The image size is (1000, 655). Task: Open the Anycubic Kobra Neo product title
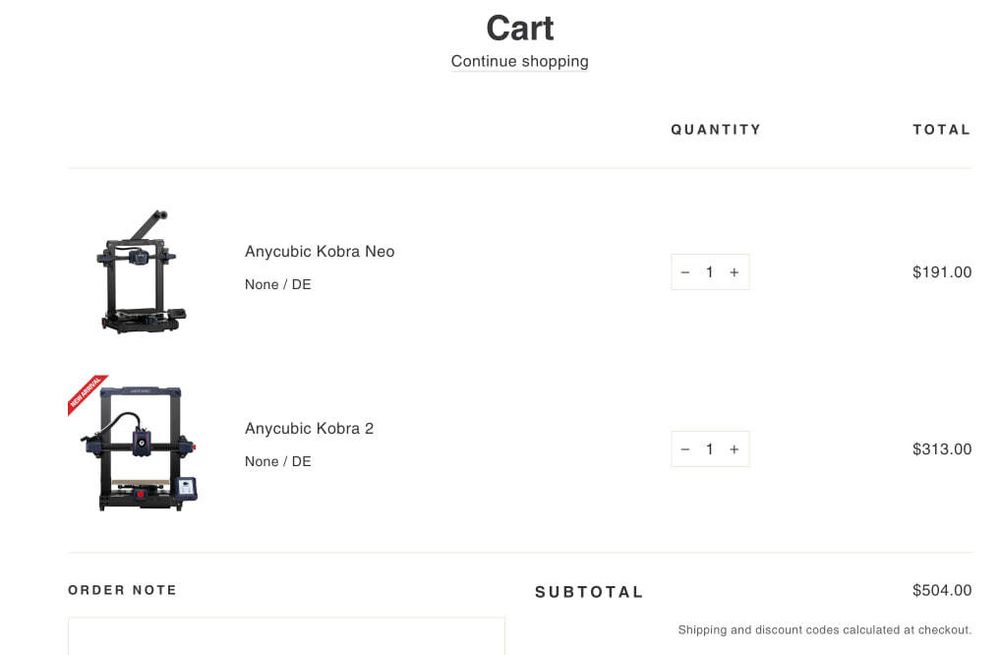click(319, 251)
